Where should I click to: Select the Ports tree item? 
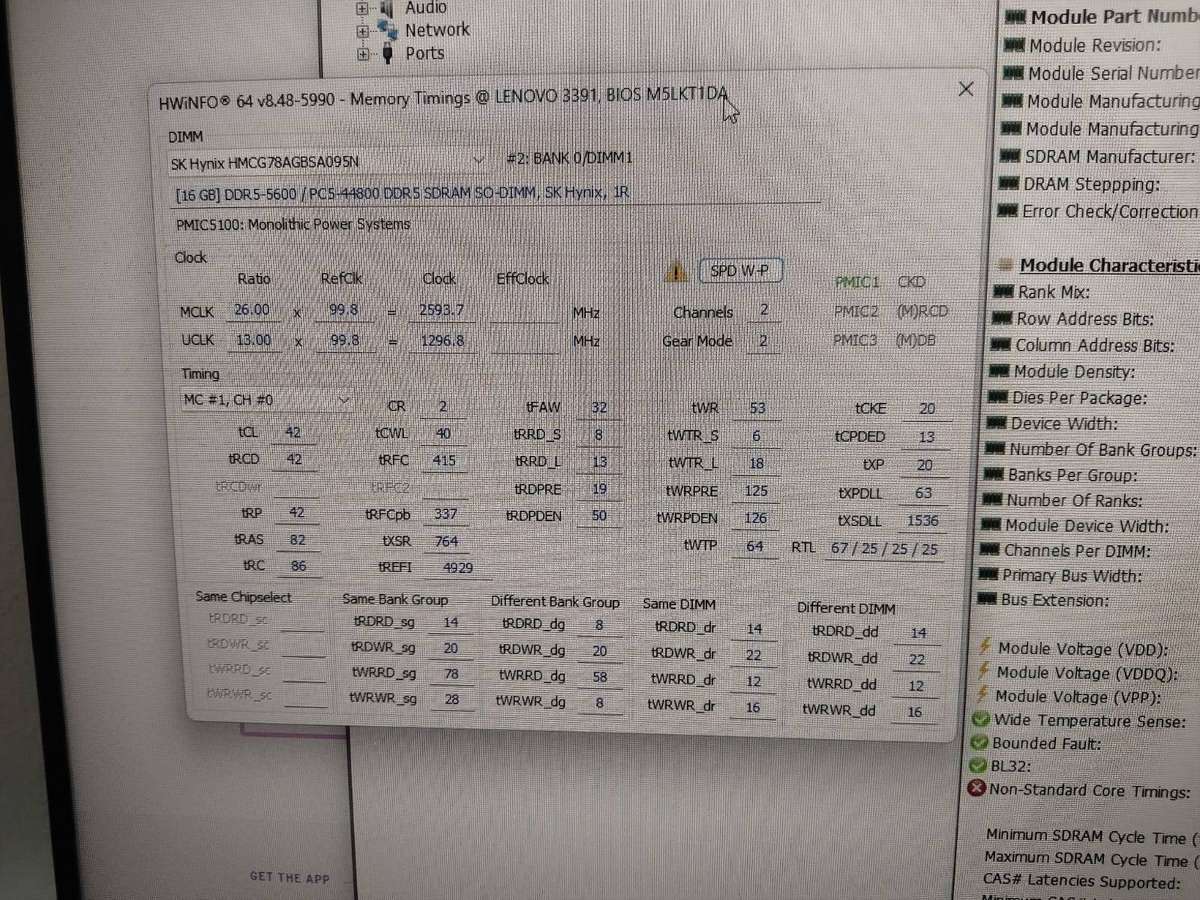coord(425,53)
